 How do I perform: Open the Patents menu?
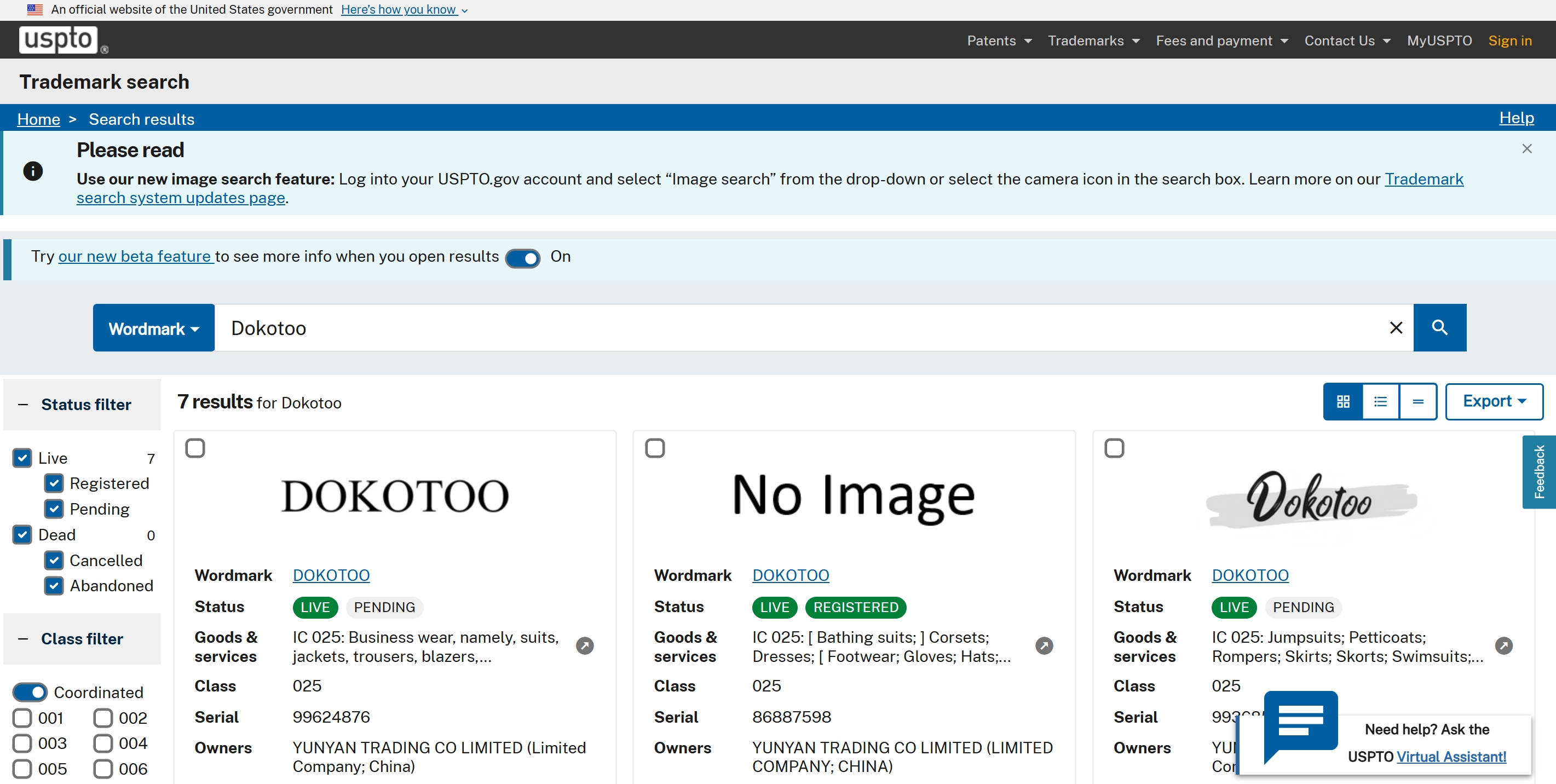(999, 41)
